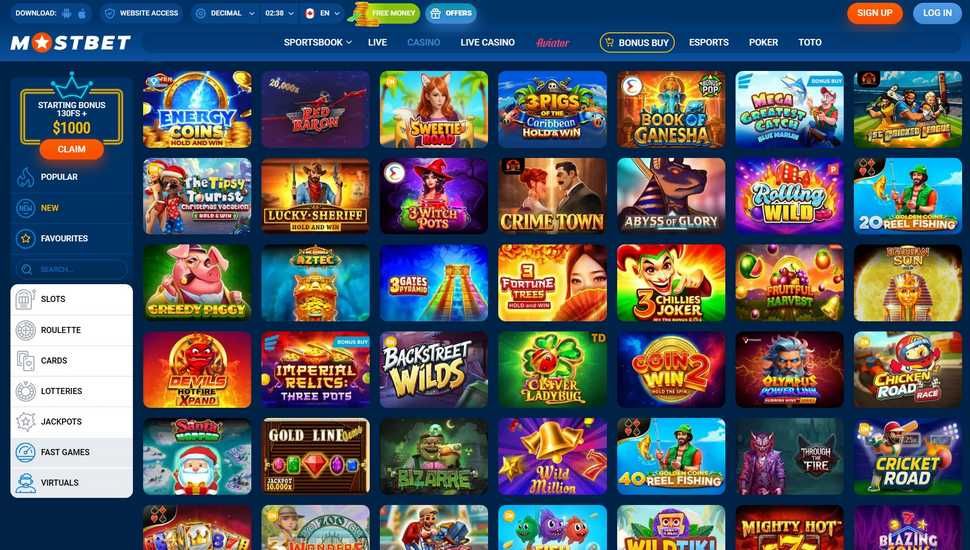Claim the $1000 starting bonus
The height and width of the screenshot is (550, 970).
(72, 149)
